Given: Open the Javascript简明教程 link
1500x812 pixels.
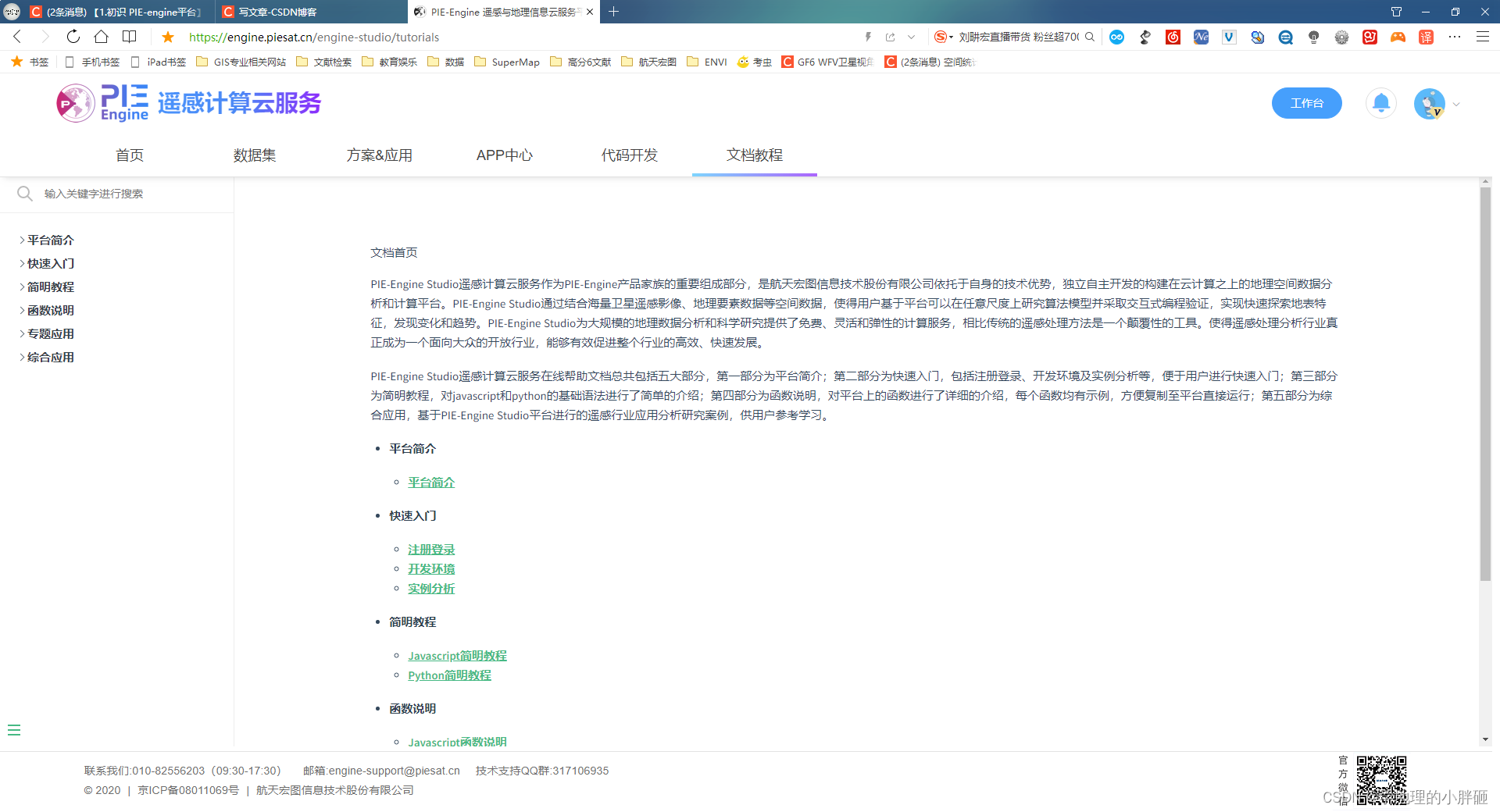Looking at the screenshot, I should (x=457, y=656).
